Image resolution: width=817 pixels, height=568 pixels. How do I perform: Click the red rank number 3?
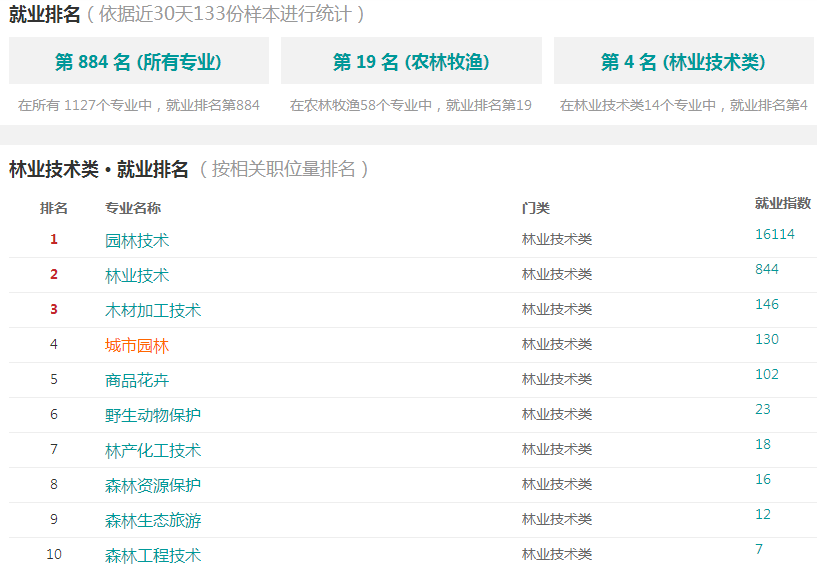(54, 310)
